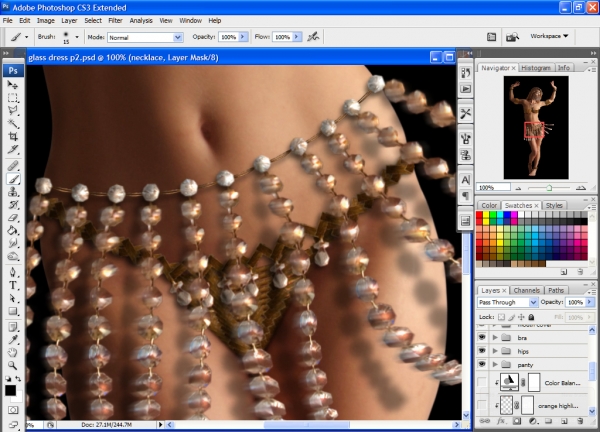Open the brush Mode dropdown
The width and height of the screenshot is (600, 432).
[x=178, y=37]
